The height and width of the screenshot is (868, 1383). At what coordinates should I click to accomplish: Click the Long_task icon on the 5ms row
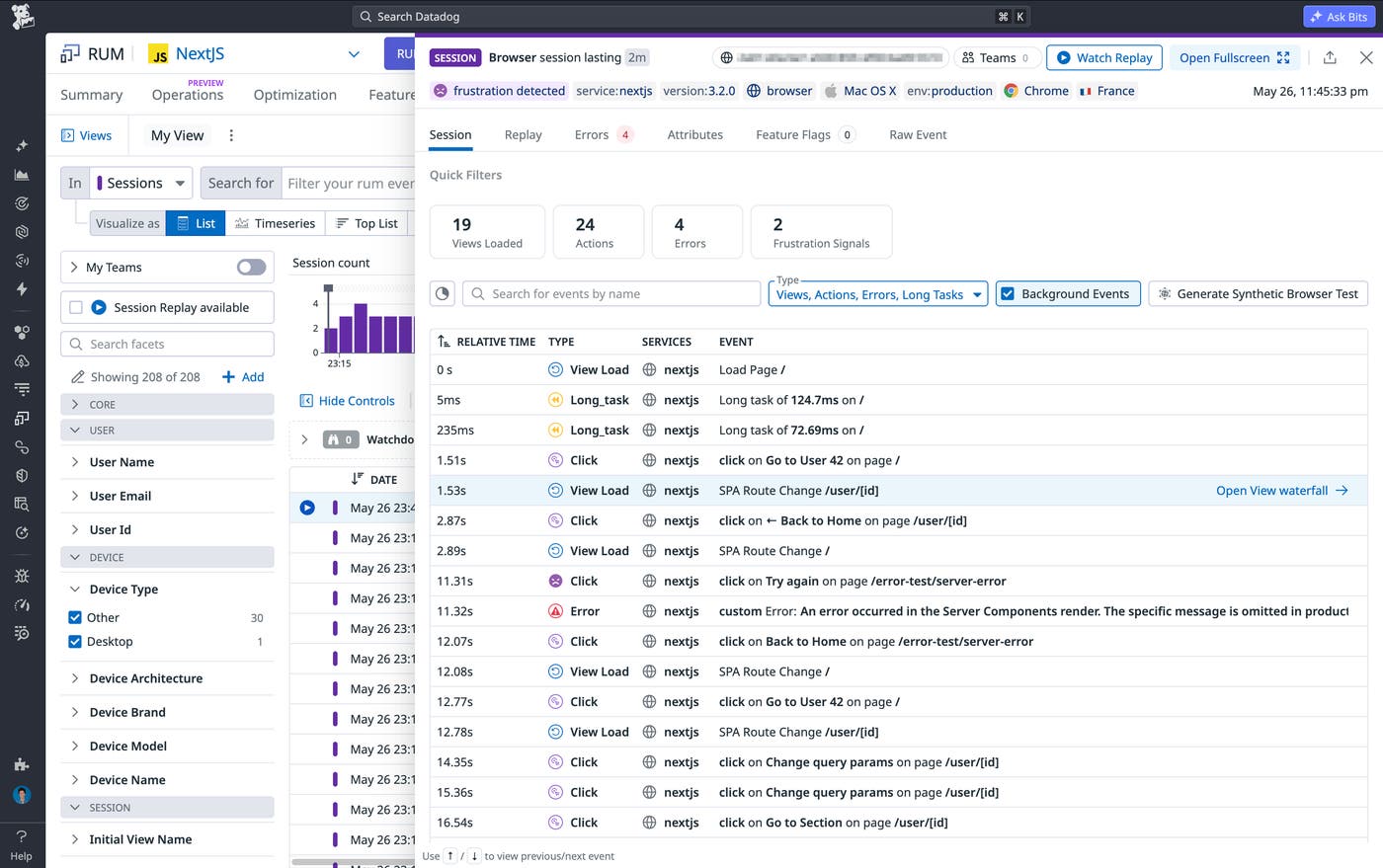[555, 400]
